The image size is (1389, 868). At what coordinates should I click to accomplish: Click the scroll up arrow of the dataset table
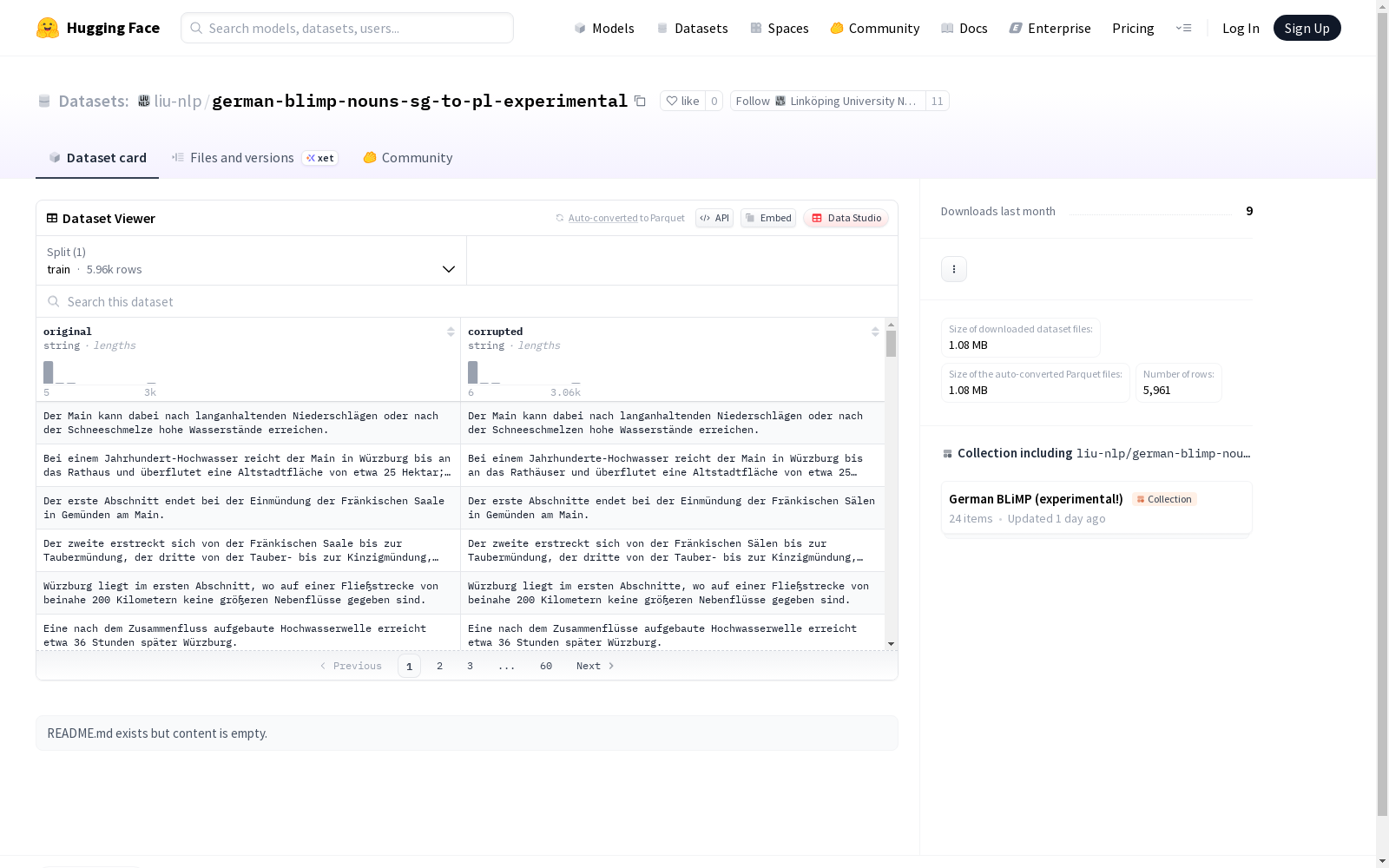(891, 325)
